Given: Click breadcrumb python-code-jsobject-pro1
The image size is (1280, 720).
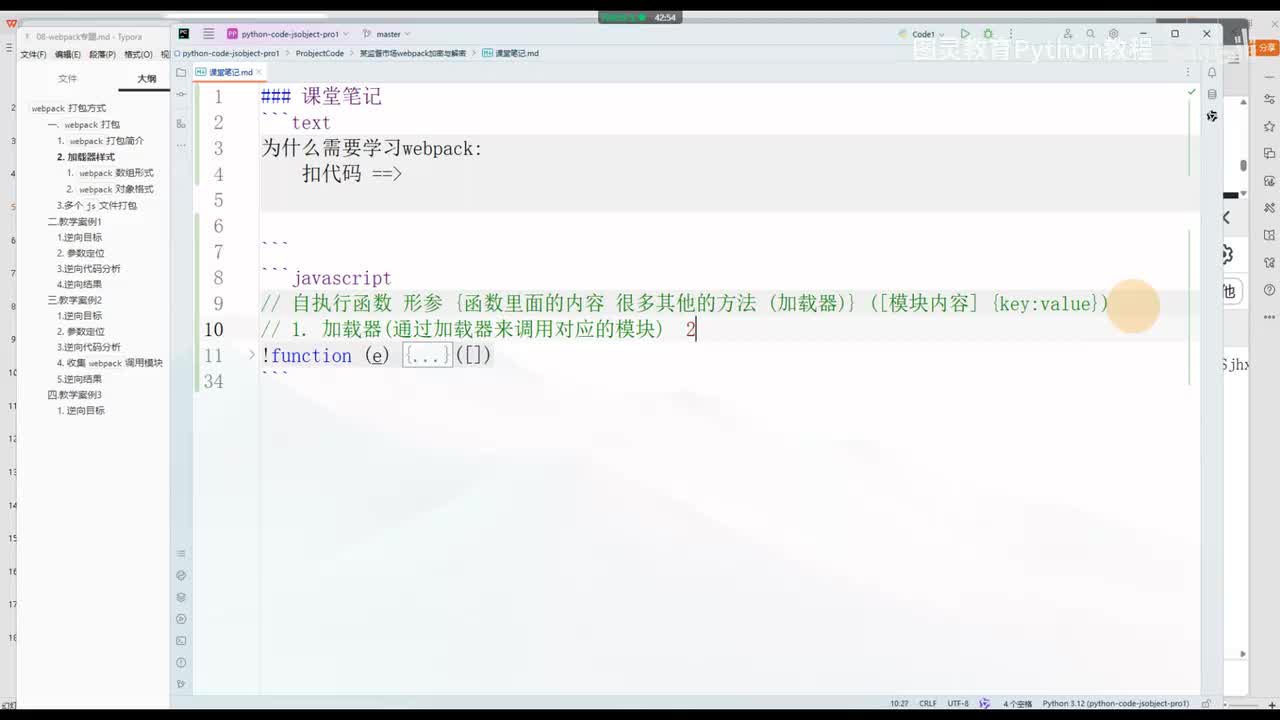Looking at the screenshot, I should pyautogui.click(x=230, y=53).
